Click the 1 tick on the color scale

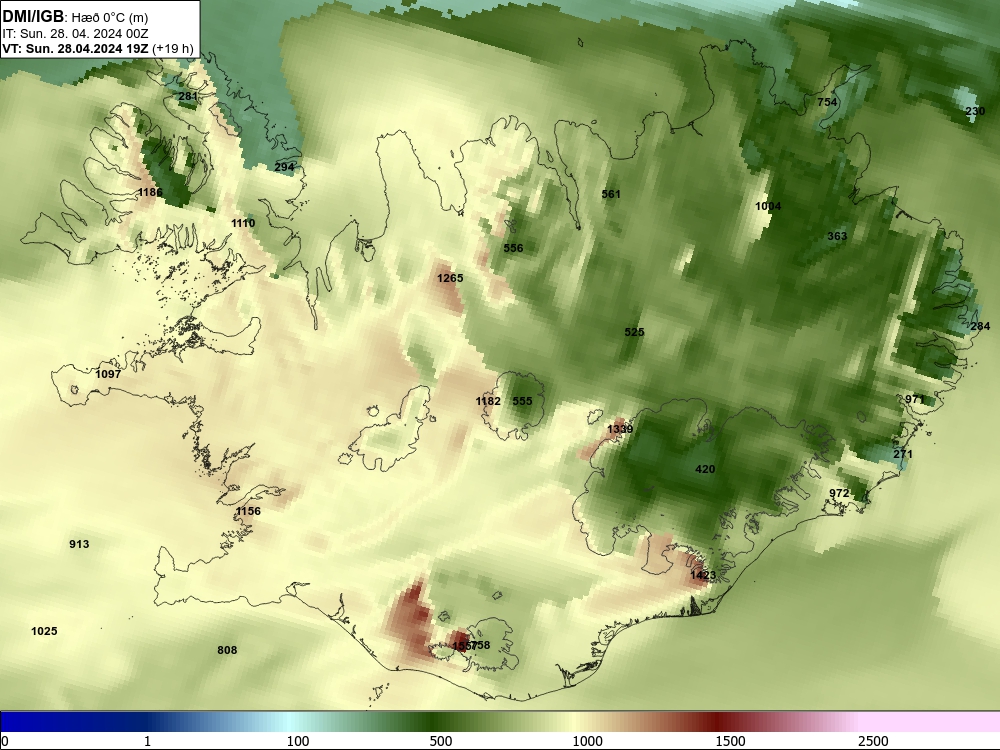[147, 741]
